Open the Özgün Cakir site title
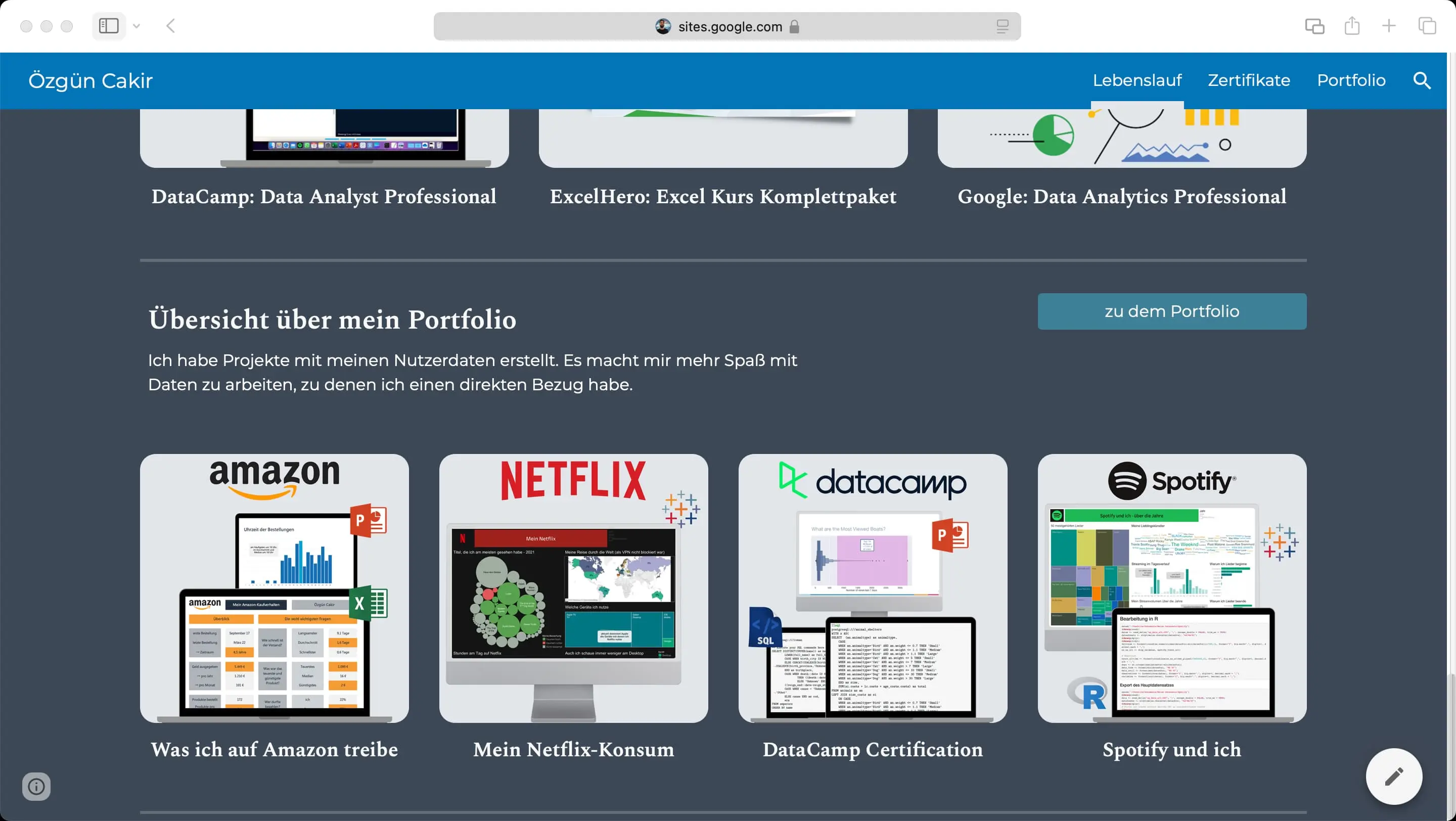This screenshot has height=821, width=1456. 90,81
